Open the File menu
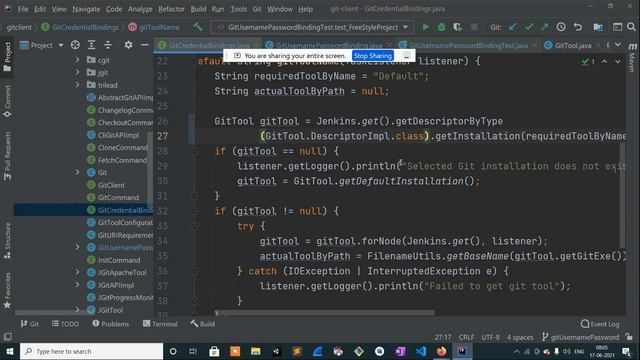This screenshot has height=360, width=640. 23,9
